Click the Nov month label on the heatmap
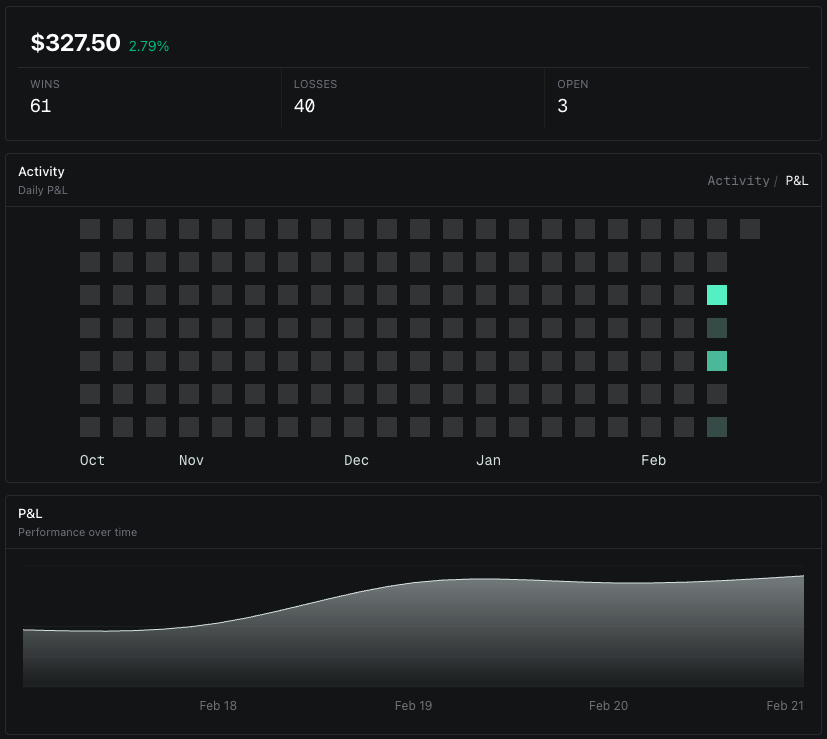The height and width of the screenshot is (739, 827). point(191,460)
